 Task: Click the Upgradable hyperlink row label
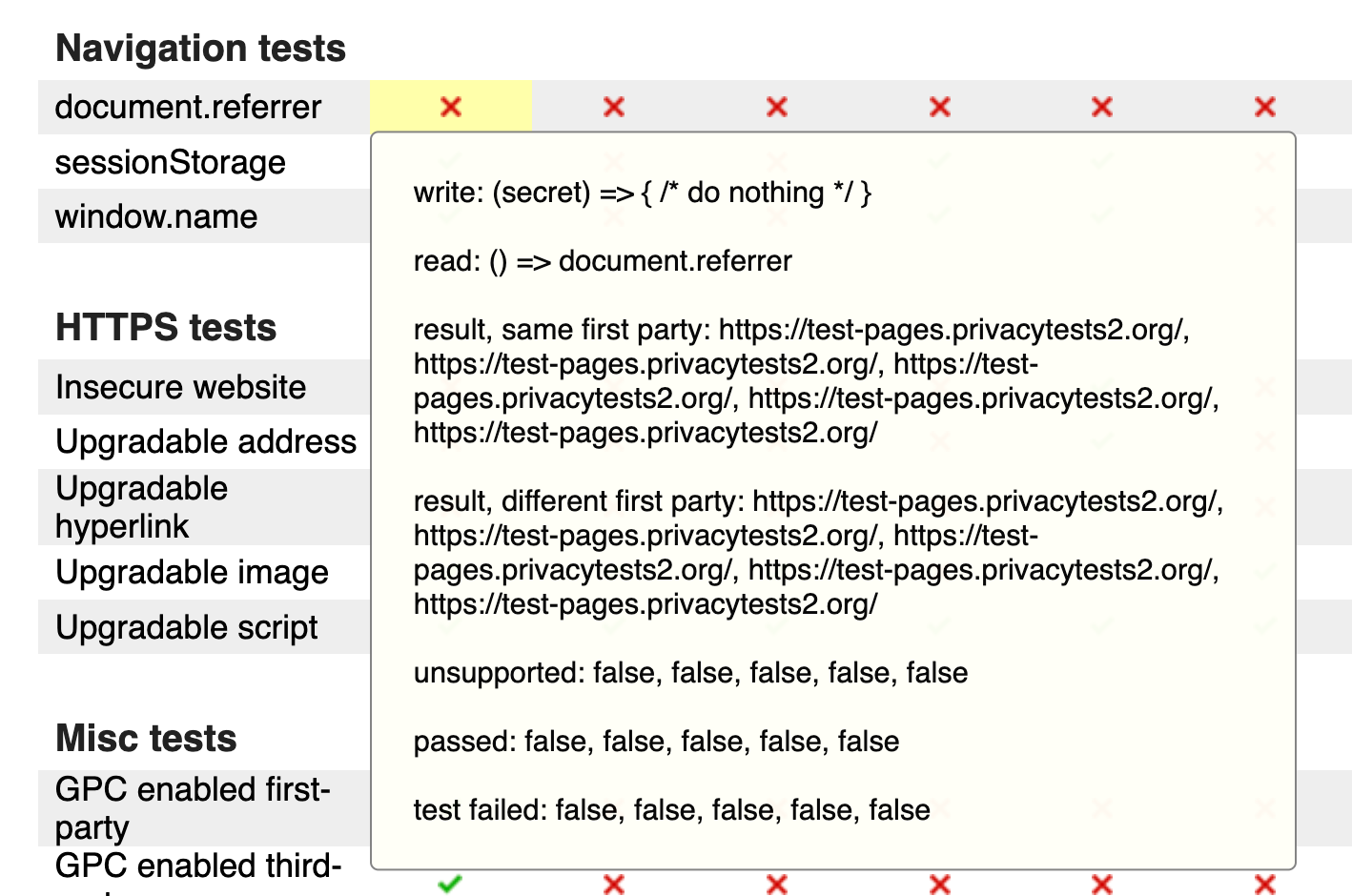[141, 507]
